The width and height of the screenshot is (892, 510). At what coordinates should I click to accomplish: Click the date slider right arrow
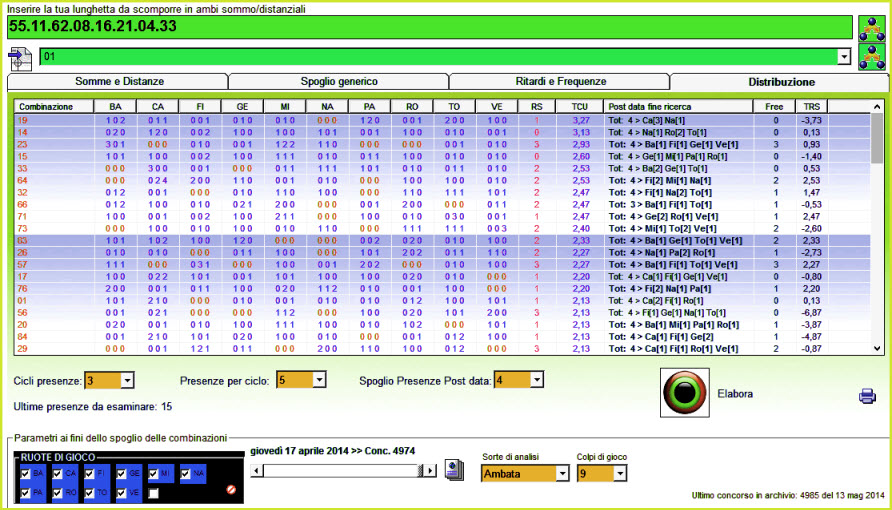point(430,471)
